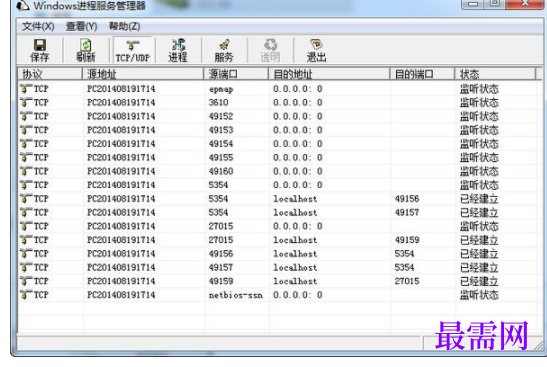Click the 保存 save toolbar icon
This screenshot has width=547, height=367.
[39, 50]
